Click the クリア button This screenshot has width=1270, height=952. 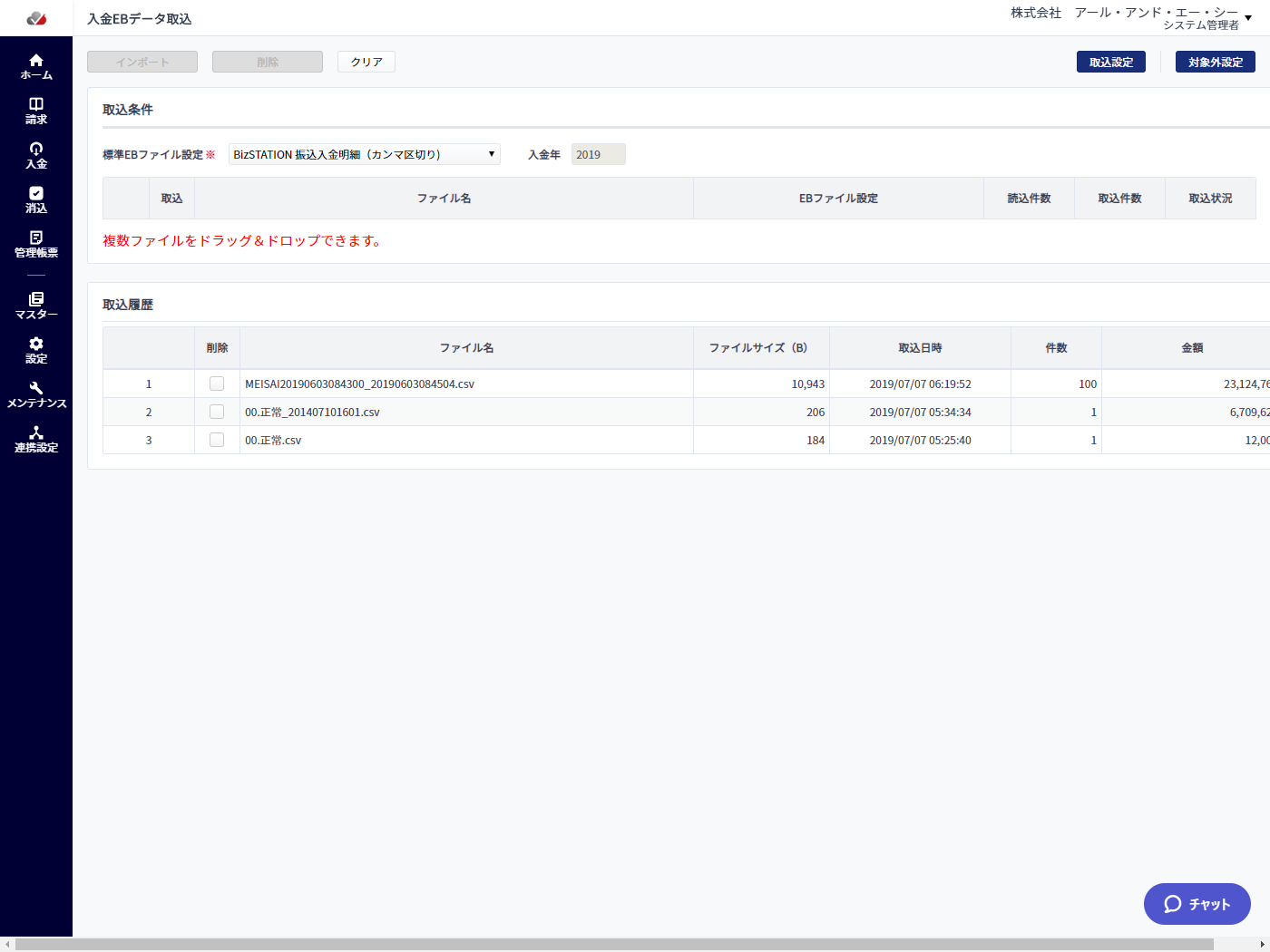pyautogui.click(x=366, y=62)
